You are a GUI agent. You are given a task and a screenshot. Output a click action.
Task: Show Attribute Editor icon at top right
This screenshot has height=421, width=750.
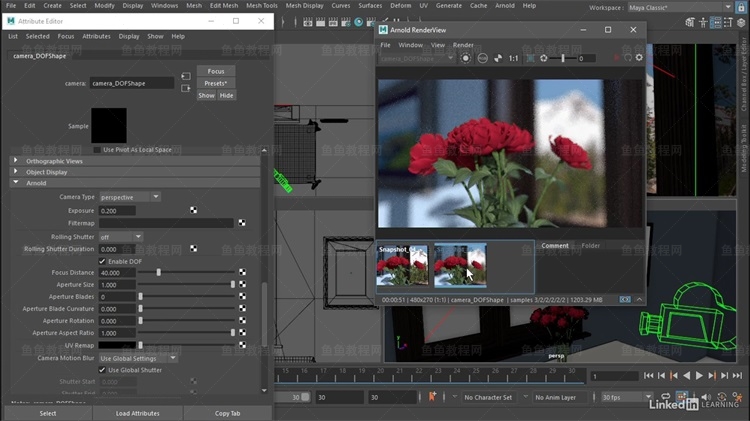pyautogui.click(x=716, y=22)
